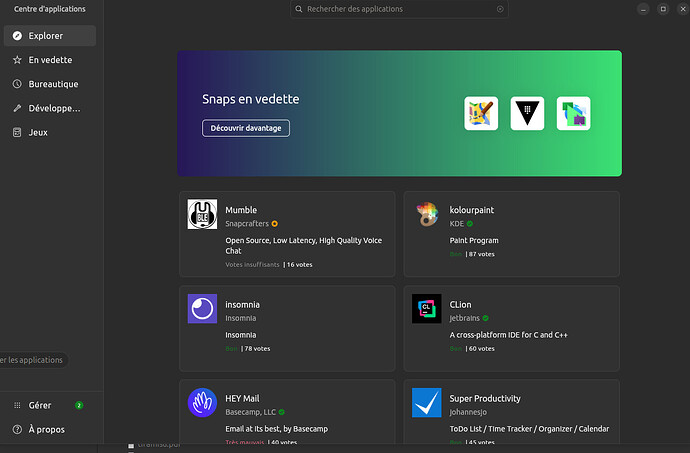Click Découvrir davantage button

pyautogui.click(x=246, y=128)
